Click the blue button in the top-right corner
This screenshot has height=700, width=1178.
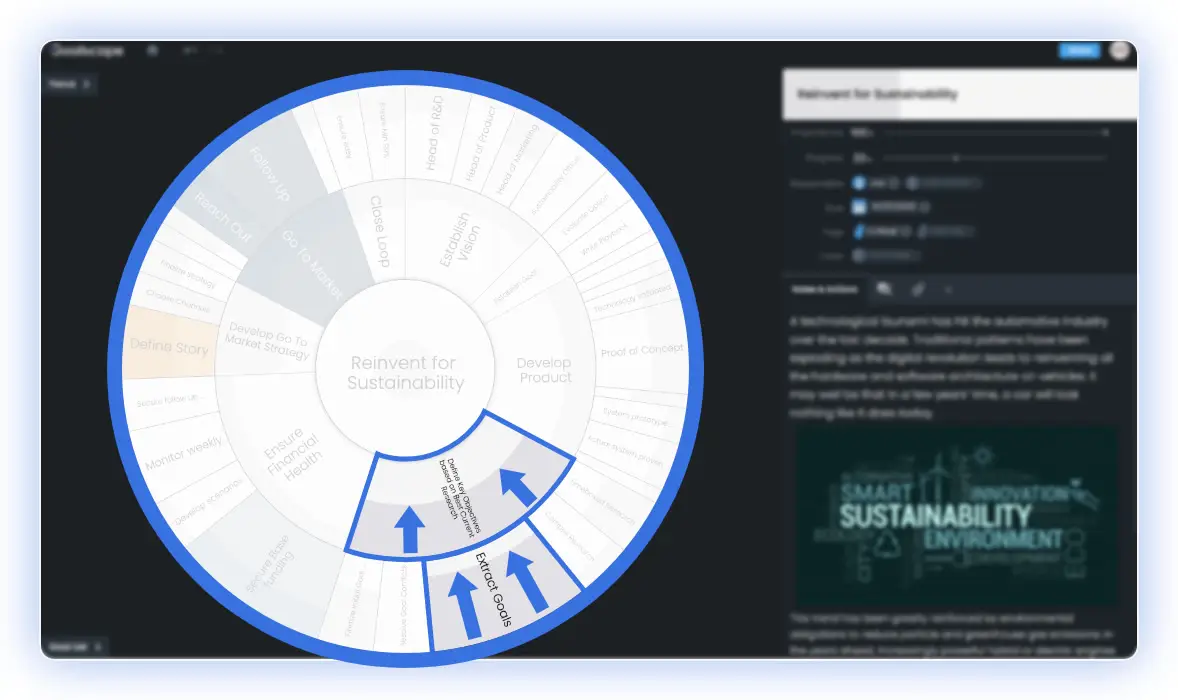pyautogui.click(x=1081, y=51)
